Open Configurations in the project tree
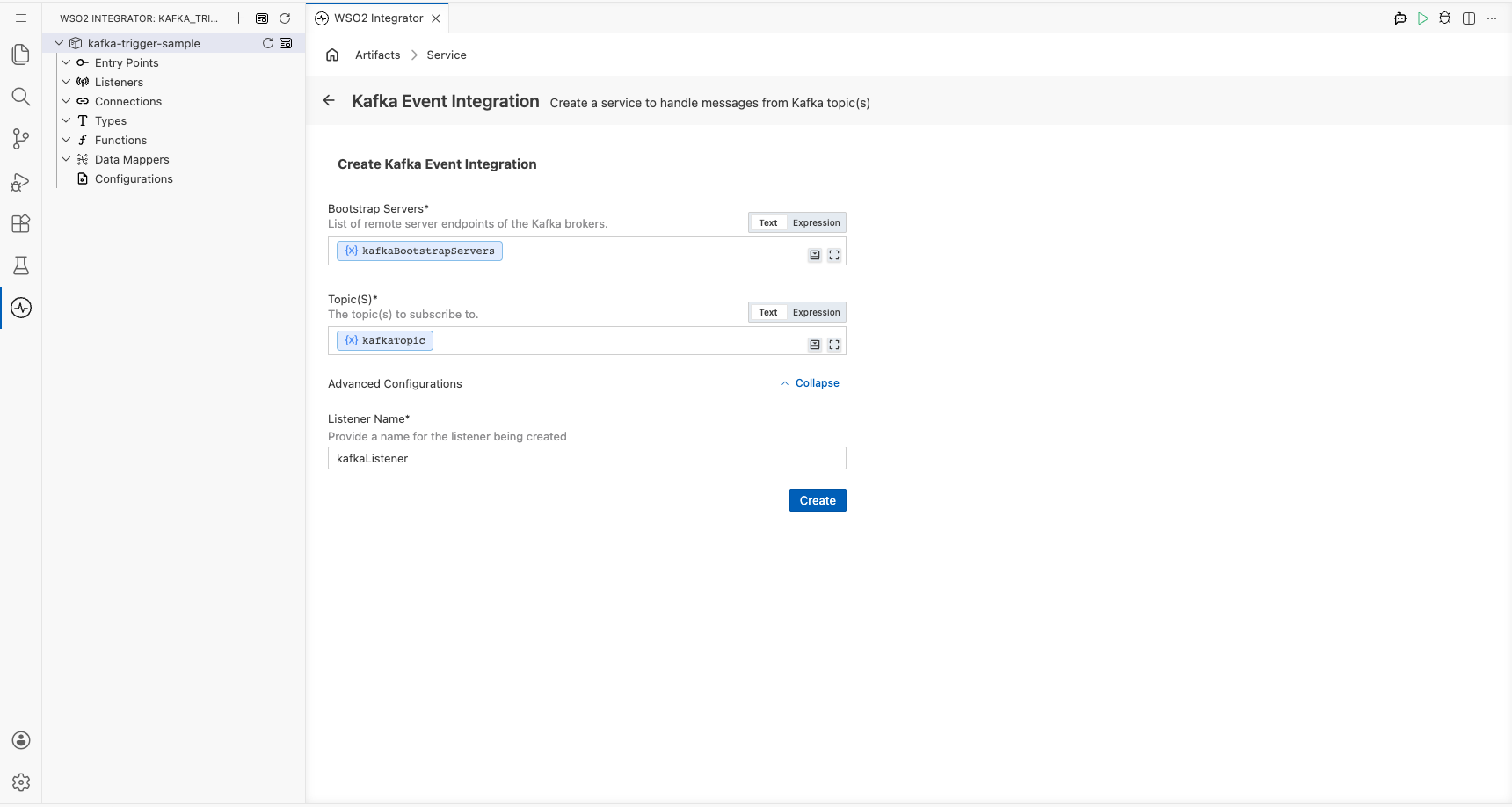Image resolution: width=1512 pixels, height=807 pixels. [x=134, y=178]
